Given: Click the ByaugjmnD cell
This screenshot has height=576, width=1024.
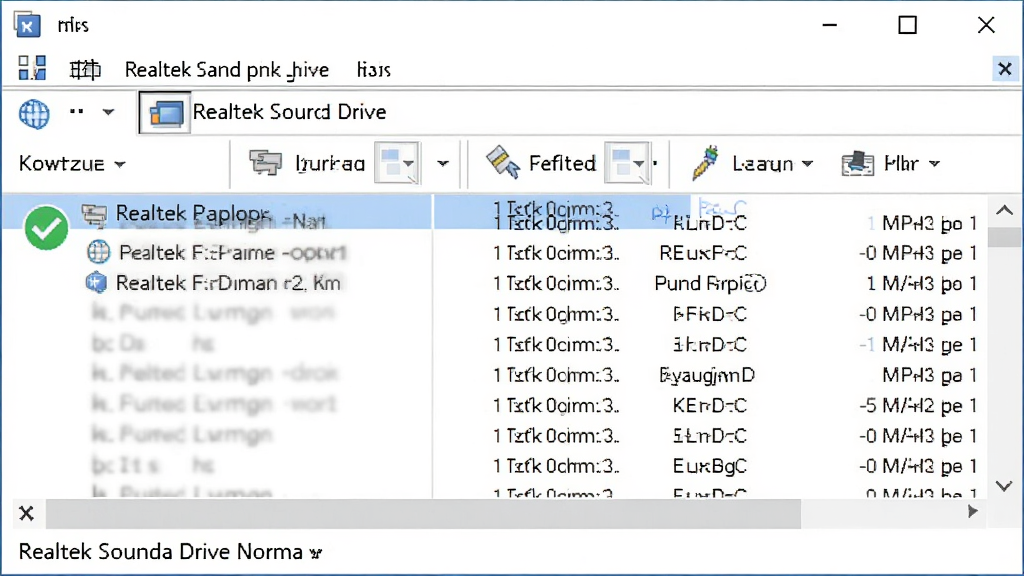Looking at the screenshot, I should pos(707,375).
